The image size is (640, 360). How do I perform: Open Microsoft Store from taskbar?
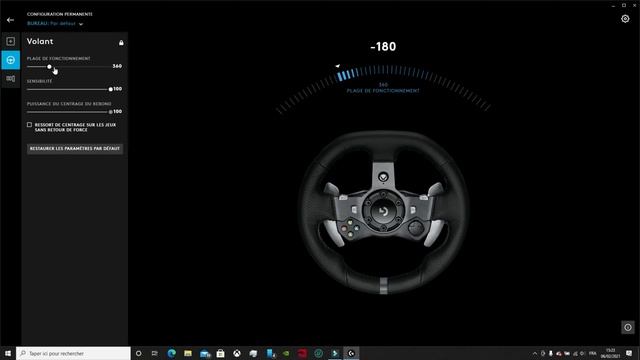point(220,353)
